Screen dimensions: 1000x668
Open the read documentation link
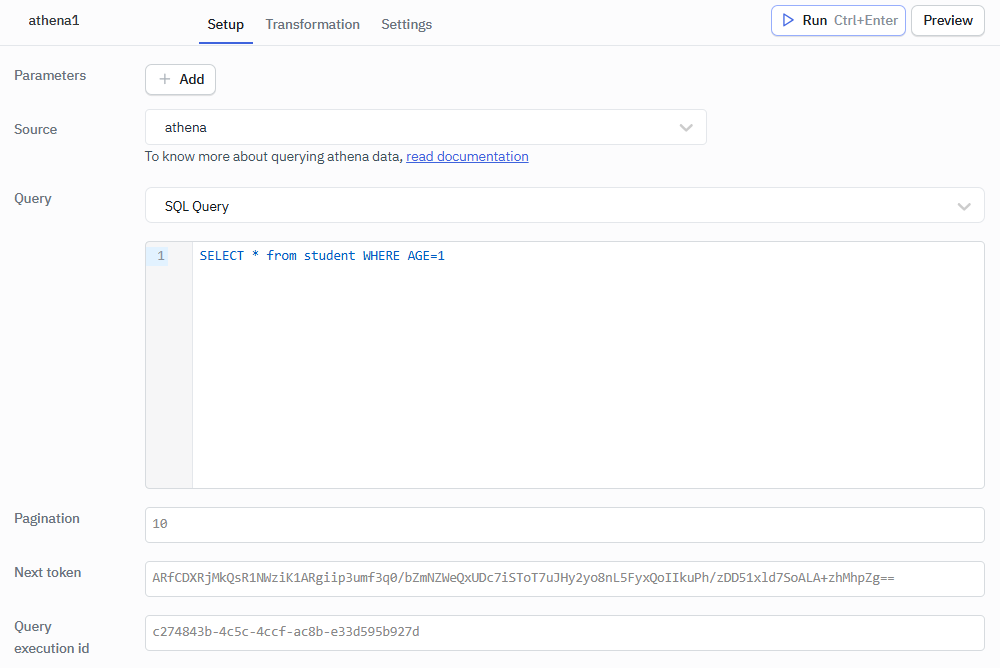(467, 157)
